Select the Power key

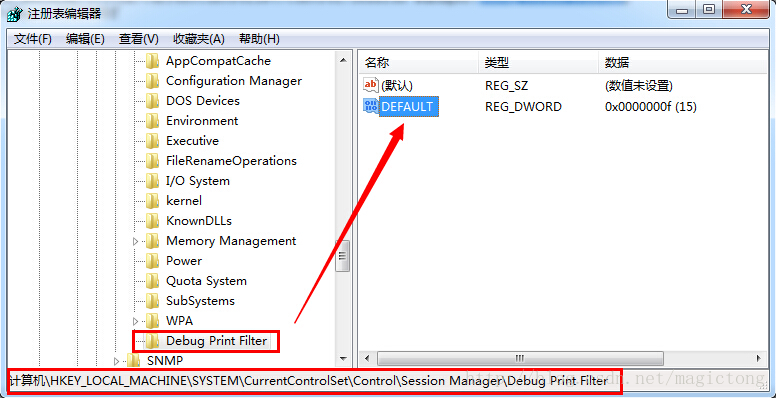pyautogui.click(x=184, y=261)
